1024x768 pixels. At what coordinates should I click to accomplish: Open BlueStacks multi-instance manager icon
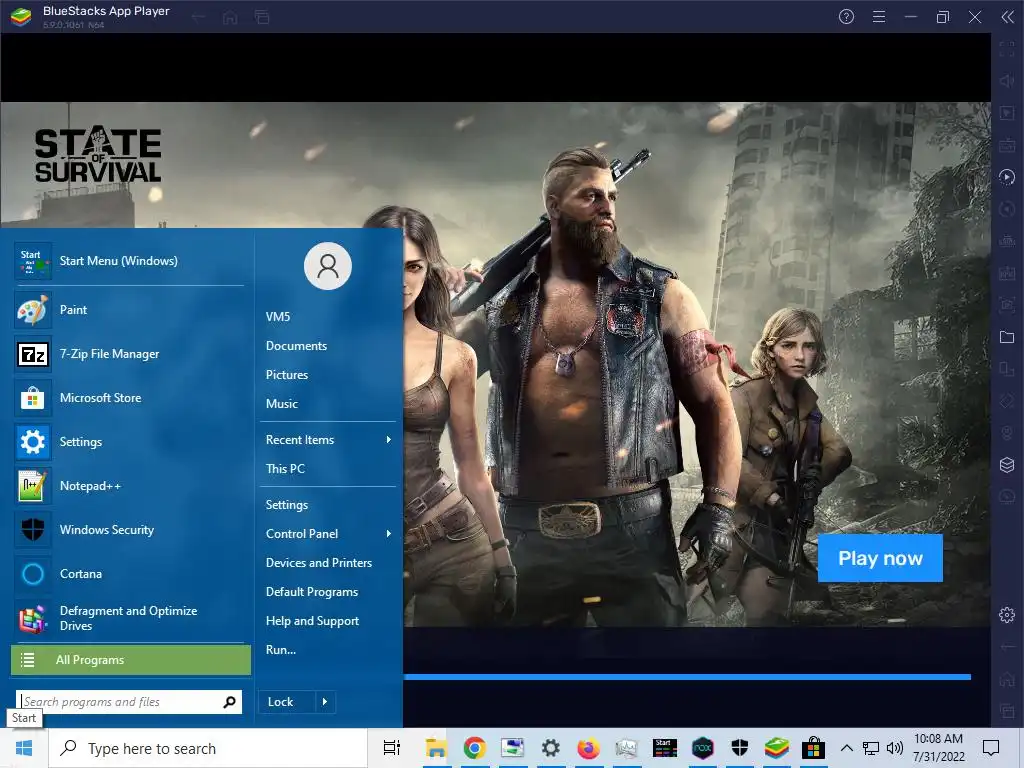click(1007, 465)
